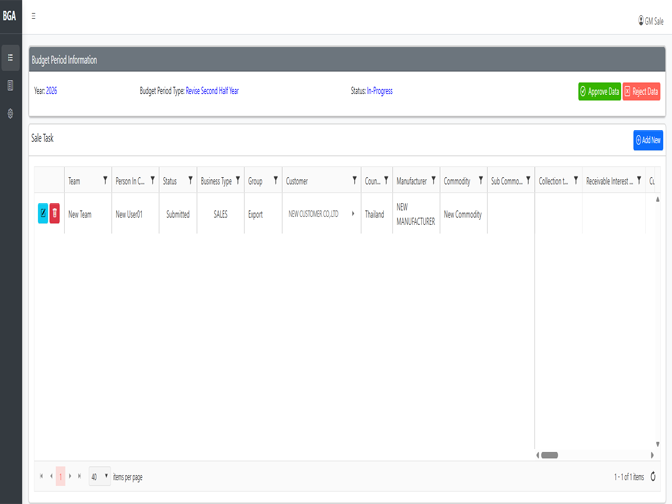Go to previous page arrow
This screenshot has width=672, height=504.
click(x=51, y=476)
